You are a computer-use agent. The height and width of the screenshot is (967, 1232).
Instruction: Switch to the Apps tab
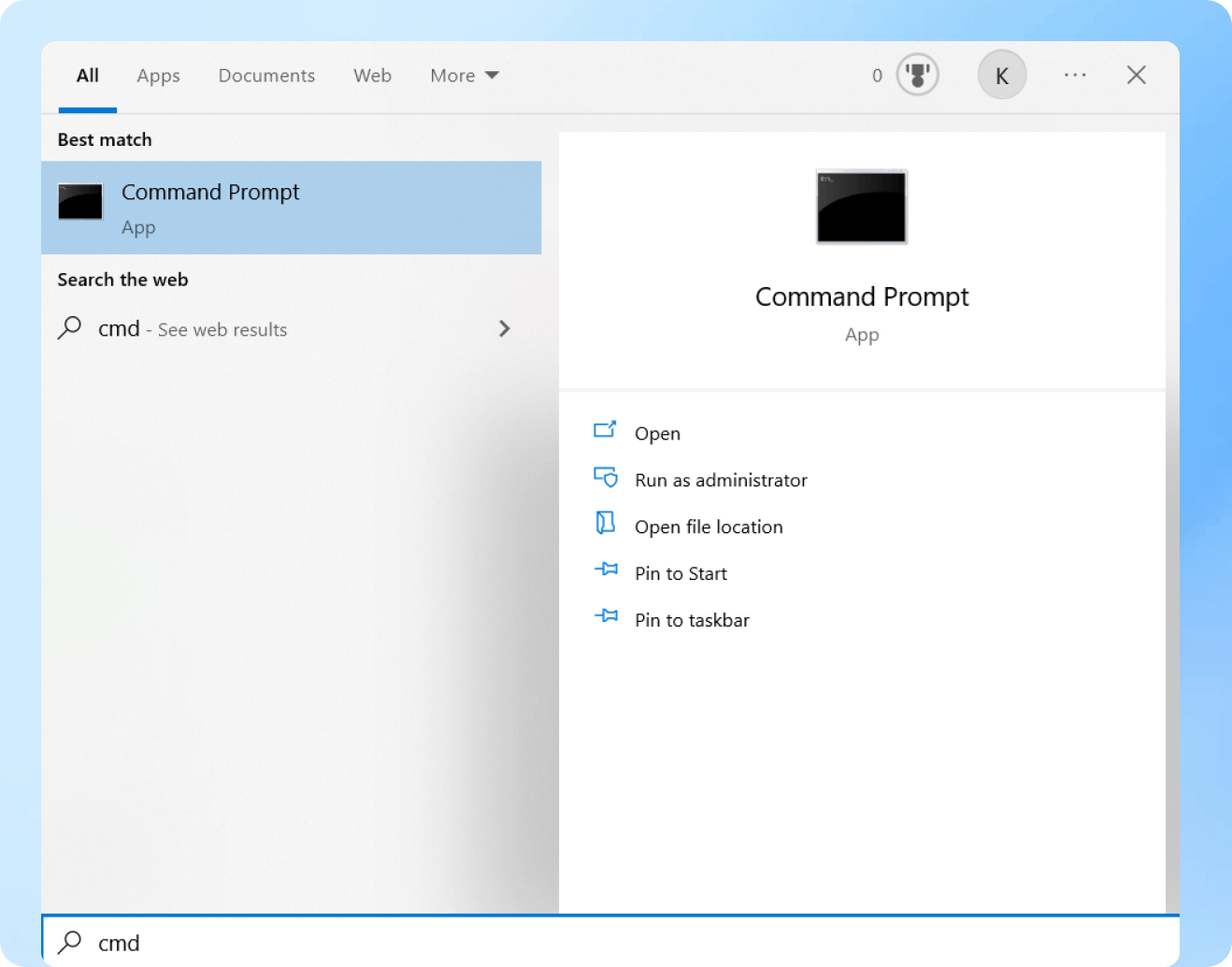pos(158,76)
